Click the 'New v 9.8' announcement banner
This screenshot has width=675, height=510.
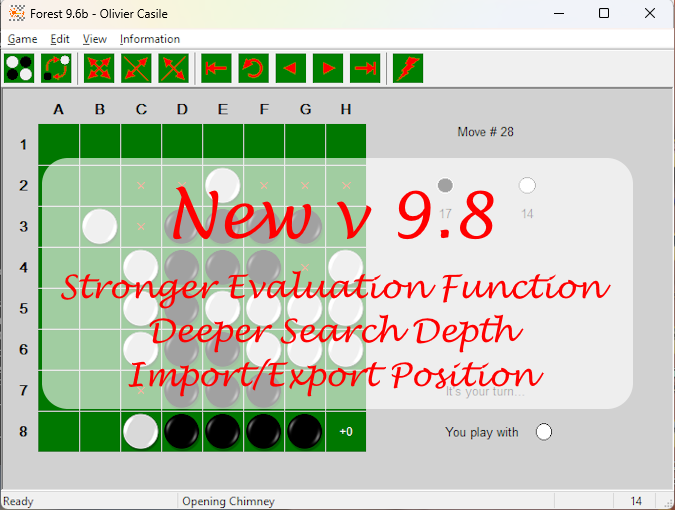pyautogui.click(x=337, y=283)
